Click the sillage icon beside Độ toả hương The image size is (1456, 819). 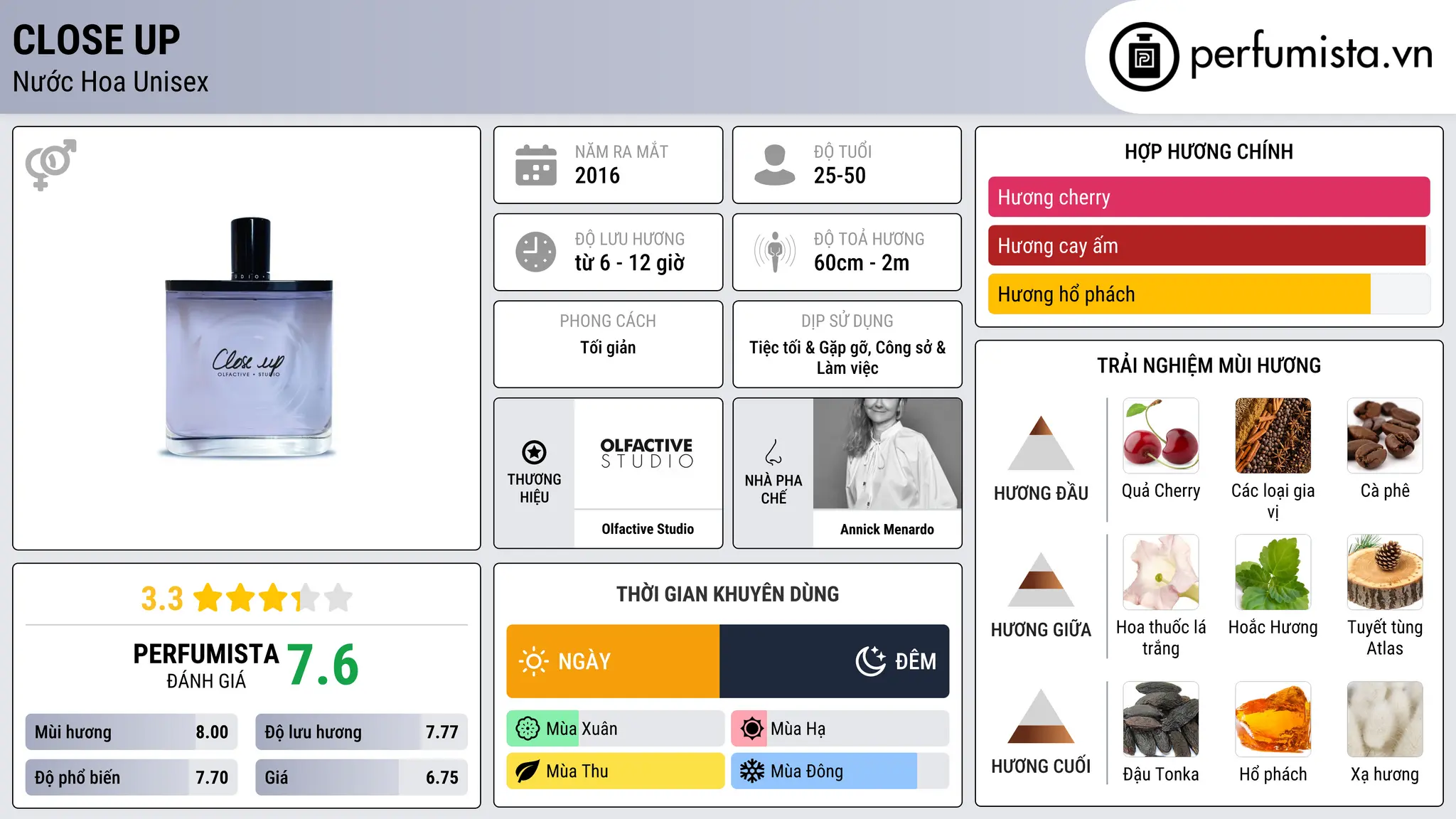[x=774, y=252]
